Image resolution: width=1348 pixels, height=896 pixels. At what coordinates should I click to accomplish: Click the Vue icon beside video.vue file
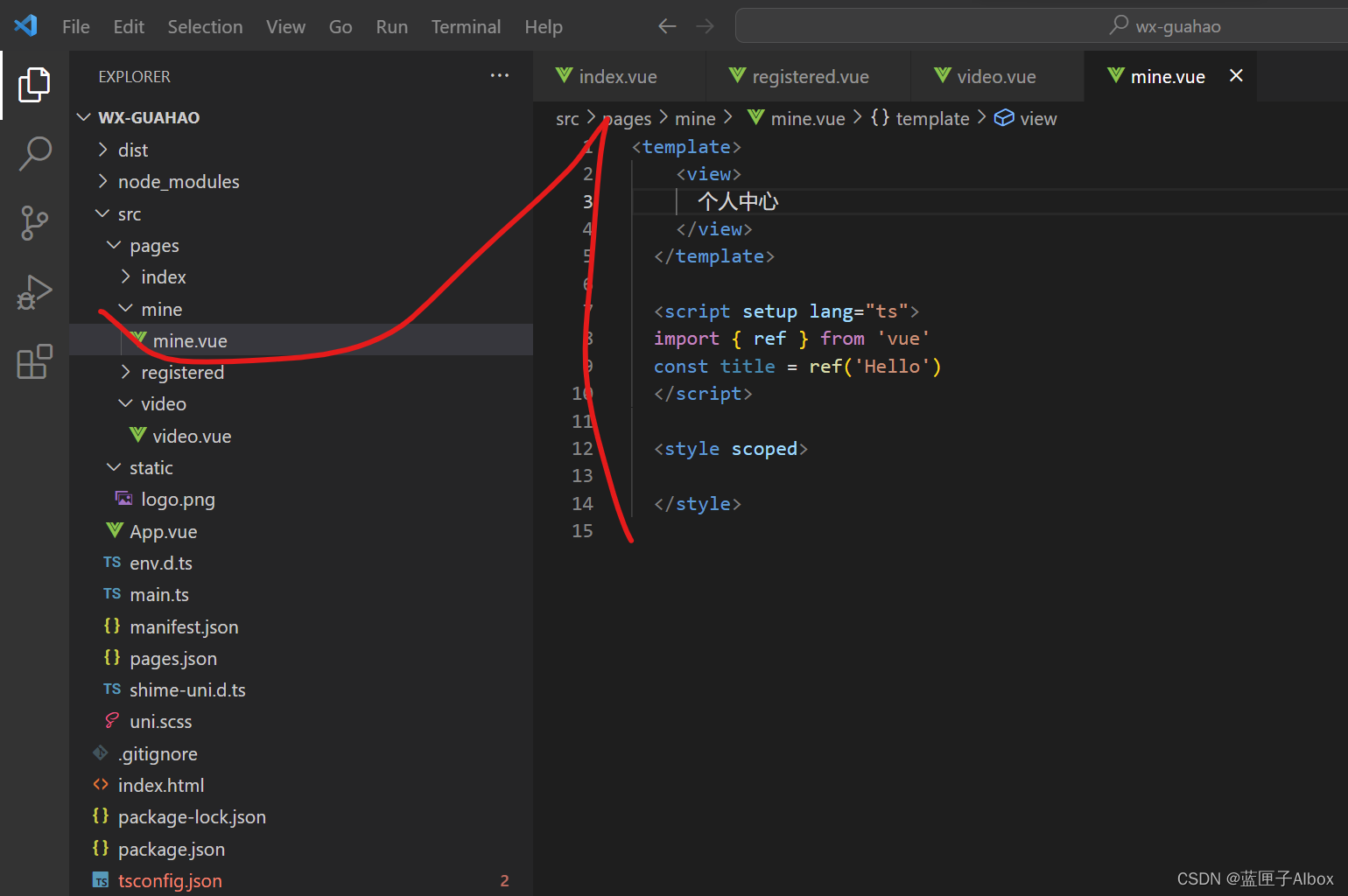click(x=137, y=435)
